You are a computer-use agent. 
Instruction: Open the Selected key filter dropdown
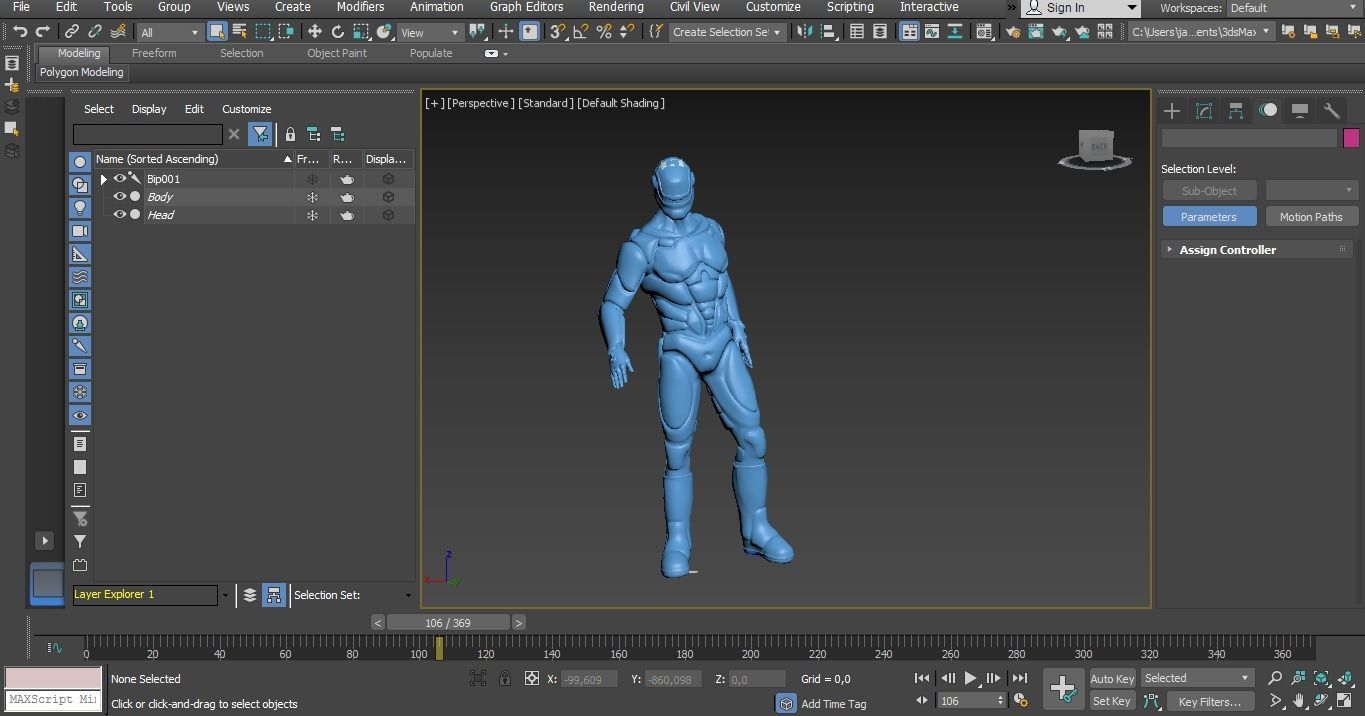[1197, 678]
